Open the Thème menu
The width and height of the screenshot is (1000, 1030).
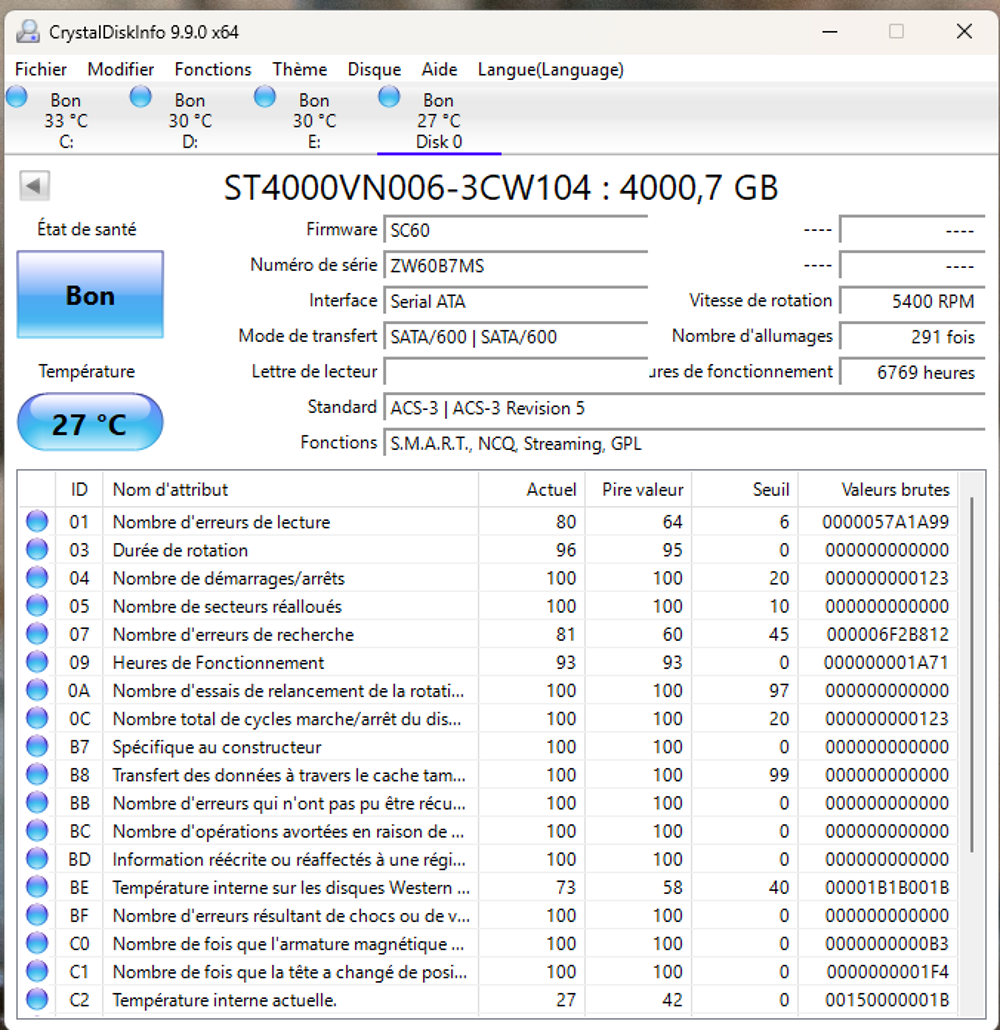[300, 70]
